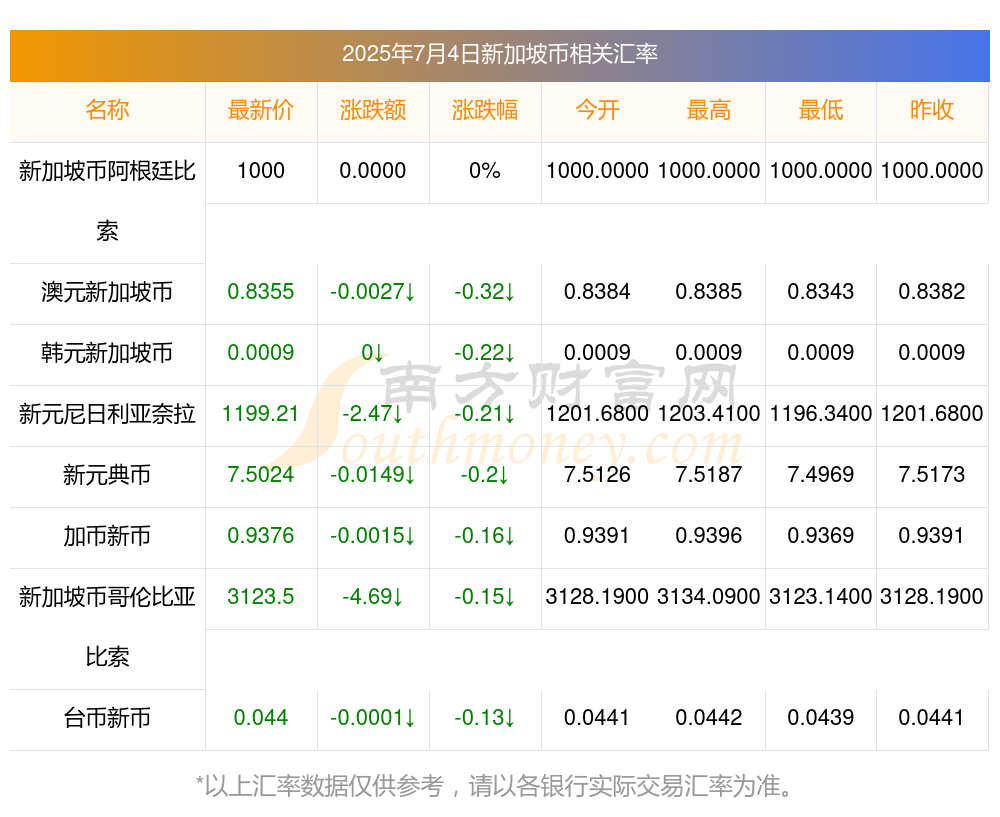Click the 加币新币 row name

click(107, 536)
